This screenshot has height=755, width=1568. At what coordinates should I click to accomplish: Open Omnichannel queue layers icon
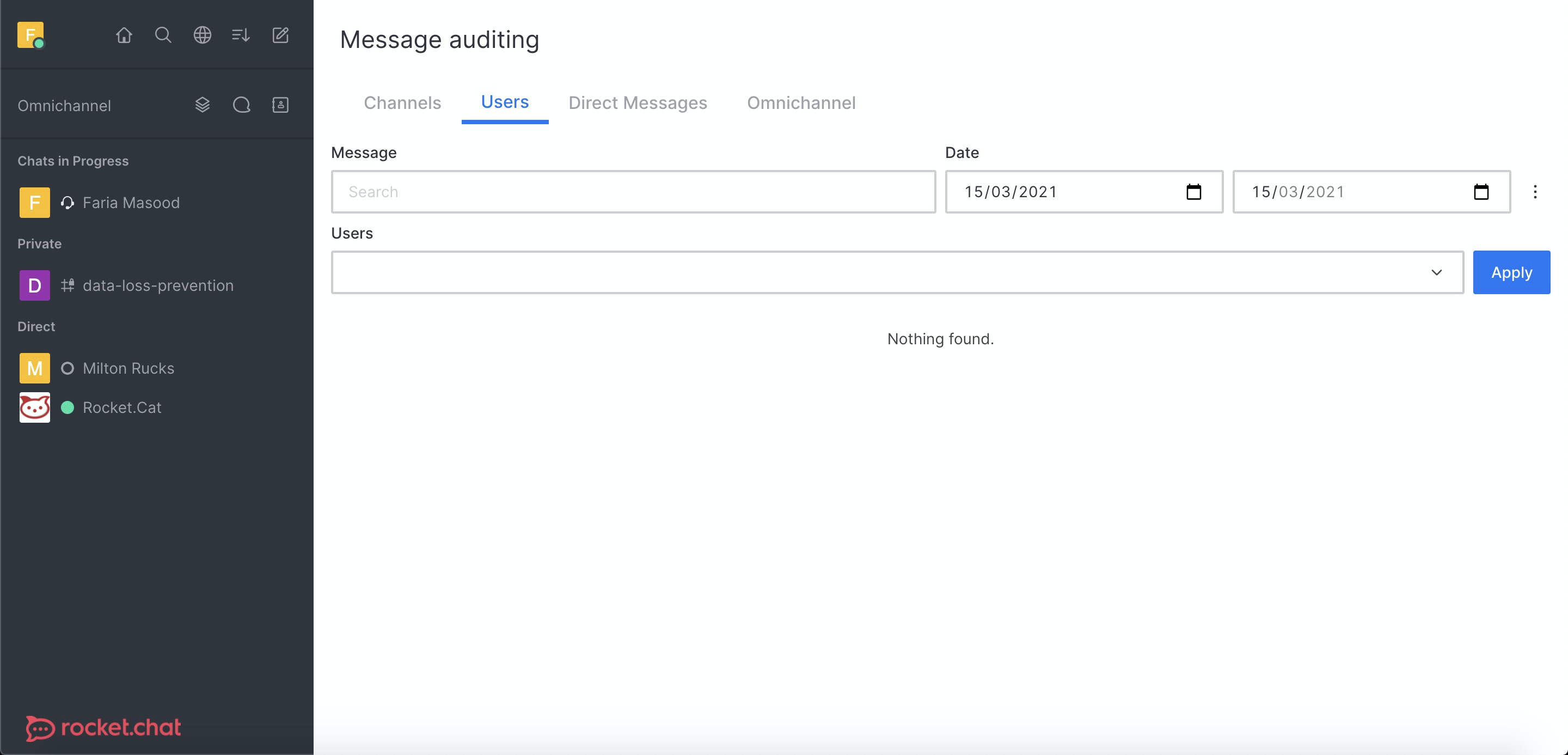click(x=202, y=105)
